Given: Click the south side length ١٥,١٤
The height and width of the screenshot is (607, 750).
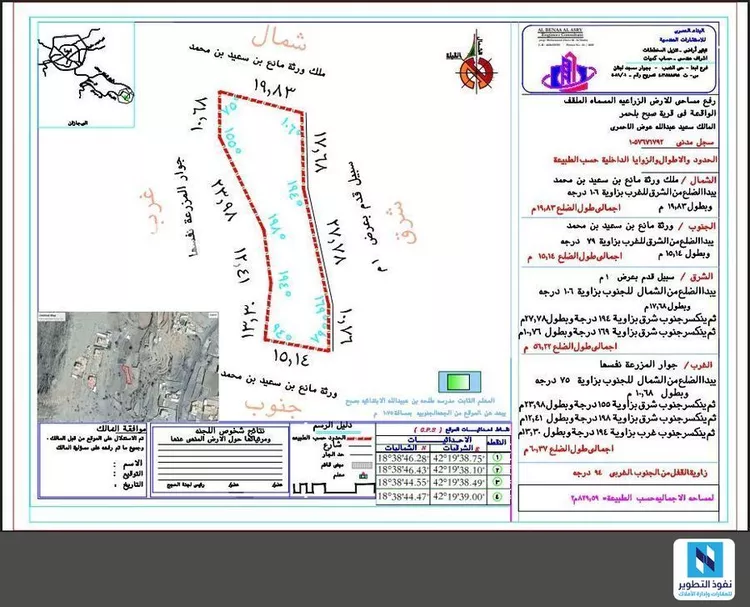Looking at the screenshot, I should coord(292,356).
